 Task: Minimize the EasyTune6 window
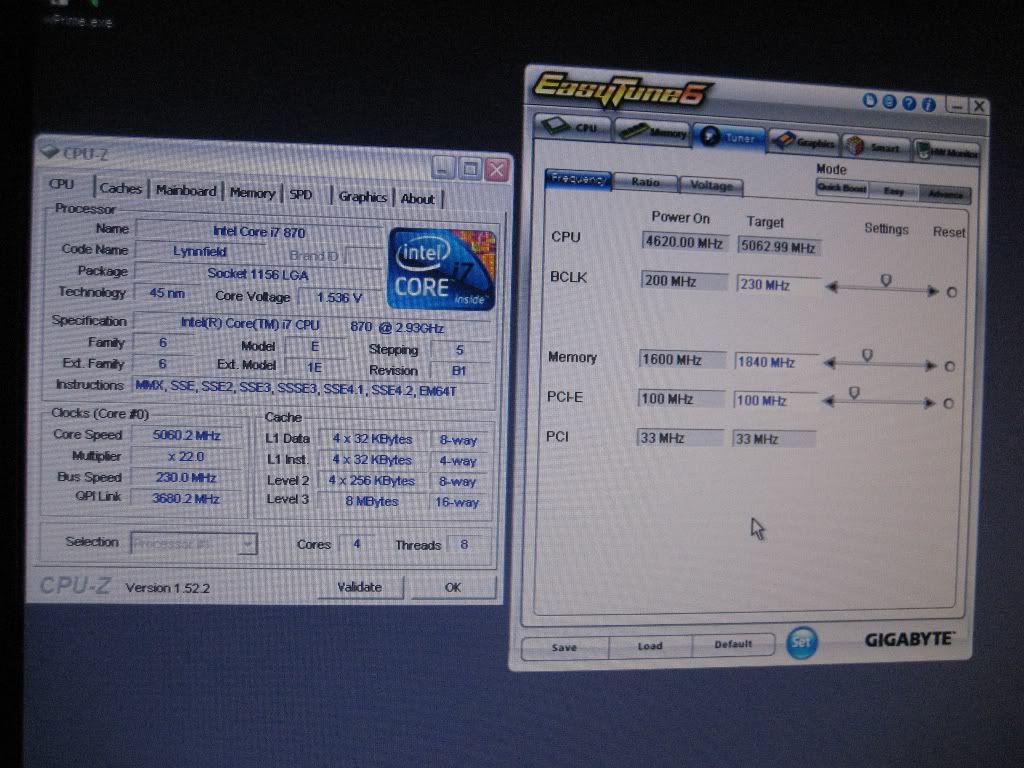tap(957, 104)
